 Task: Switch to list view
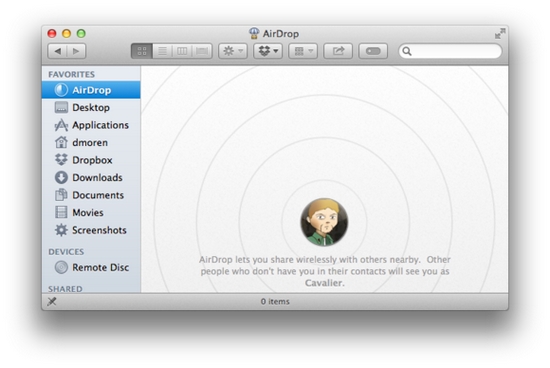pyautogui.click(x=162, y=51)
